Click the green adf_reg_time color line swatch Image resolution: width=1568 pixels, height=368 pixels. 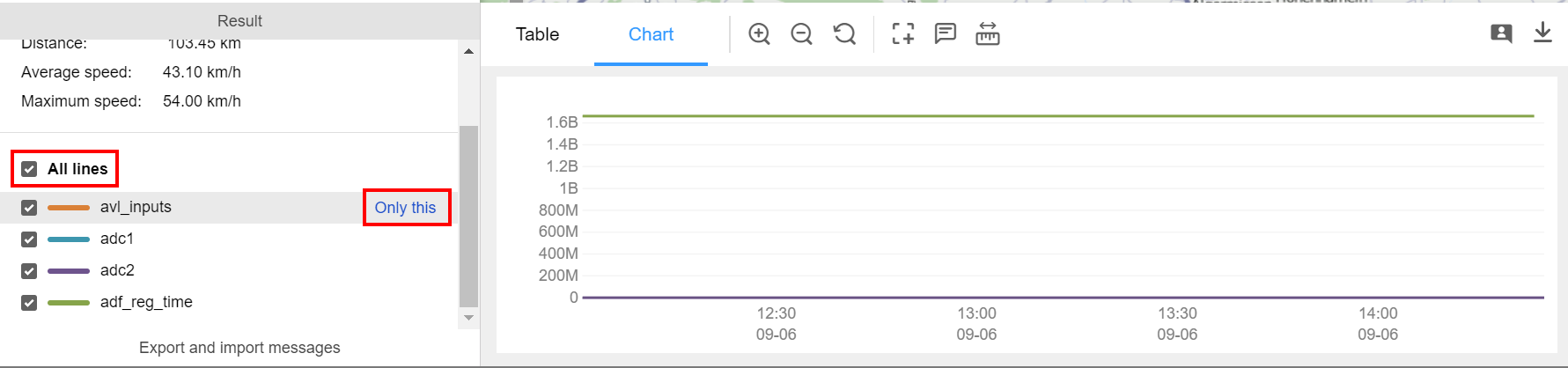tap(69, 303)
